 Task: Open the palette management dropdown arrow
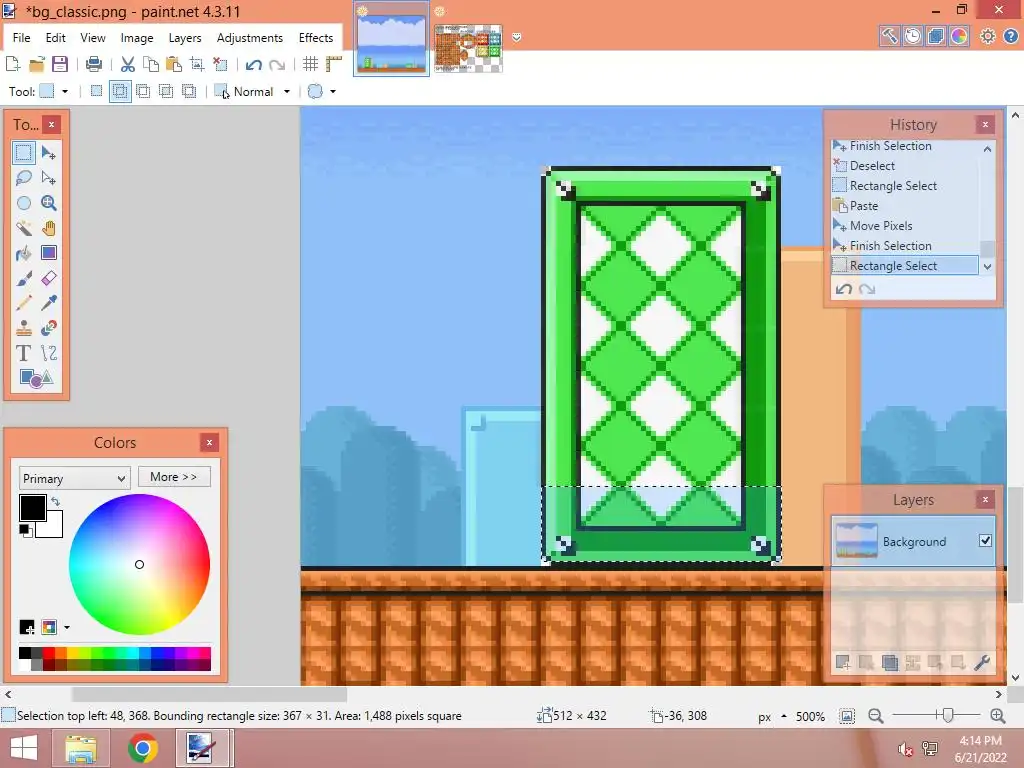67,628
